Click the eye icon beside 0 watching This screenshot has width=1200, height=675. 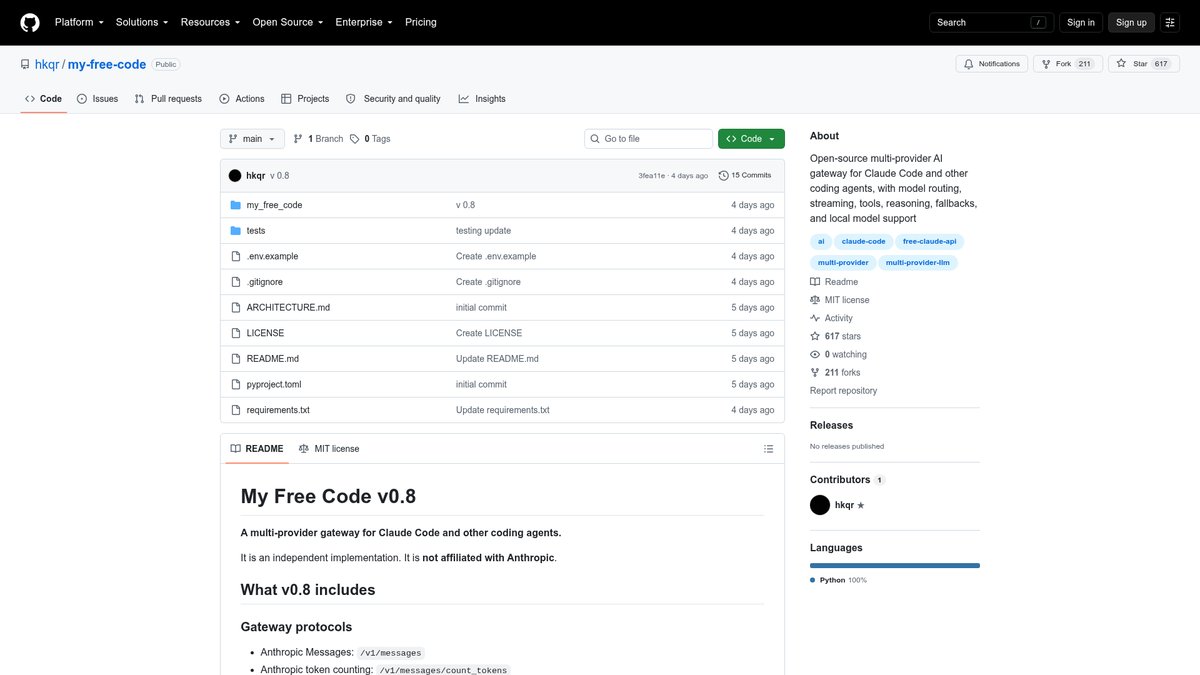(815, 355)
